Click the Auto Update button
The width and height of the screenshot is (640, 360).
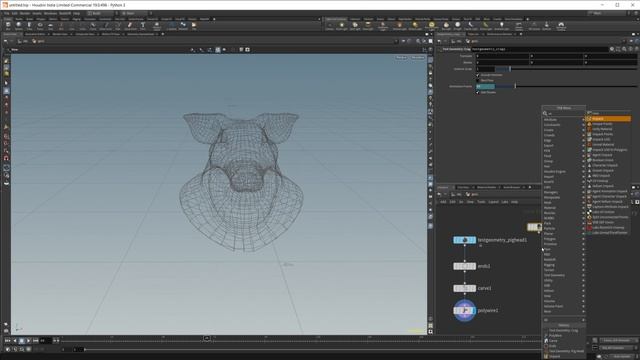click(x=622, y=356)
